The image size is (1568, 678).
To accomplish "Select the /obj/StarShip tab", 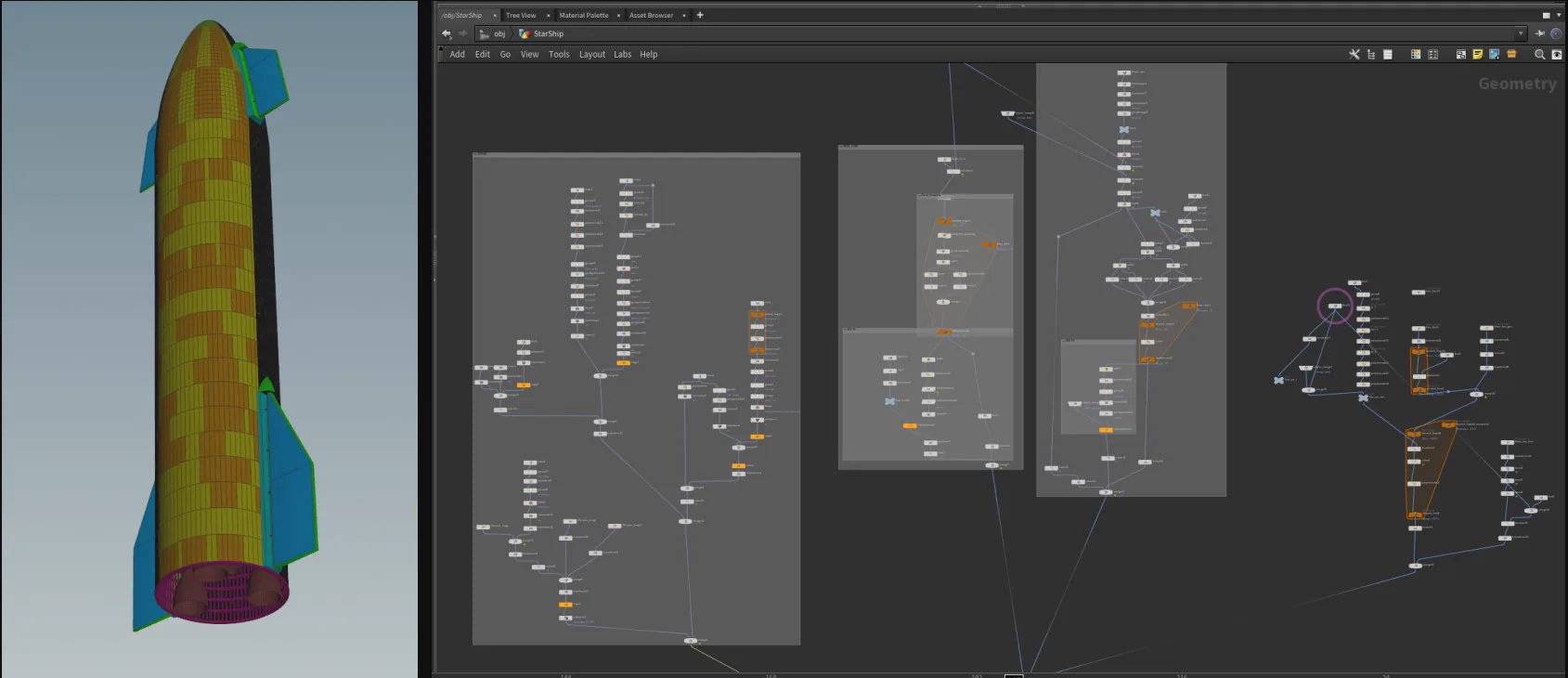I will coord(461,15).
